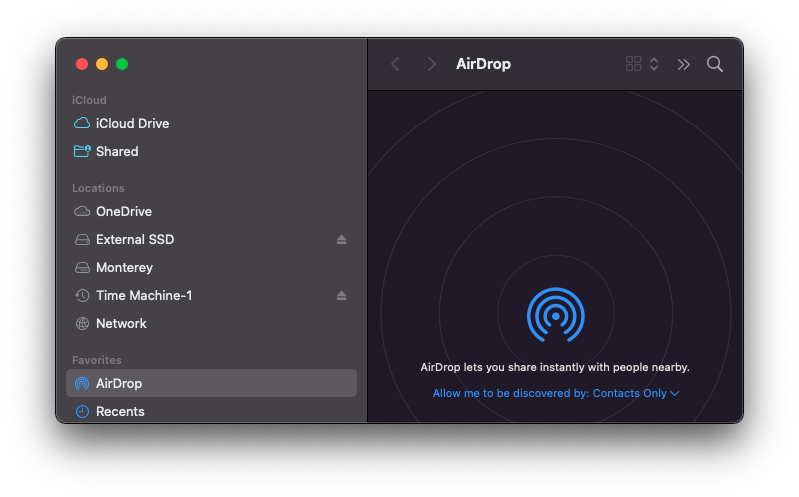This screenshot has height=497, width=799.
Task: Click 'AirDrop lets you share instantly' text
Action: (x=555, y=367)
